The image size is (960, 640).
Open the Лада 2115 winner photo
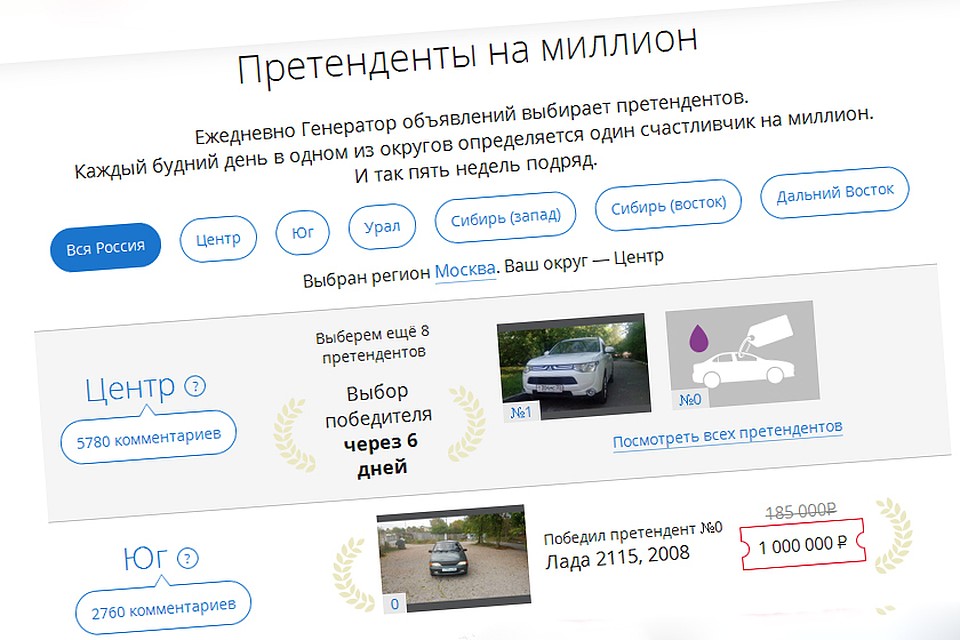coord(453,558)
